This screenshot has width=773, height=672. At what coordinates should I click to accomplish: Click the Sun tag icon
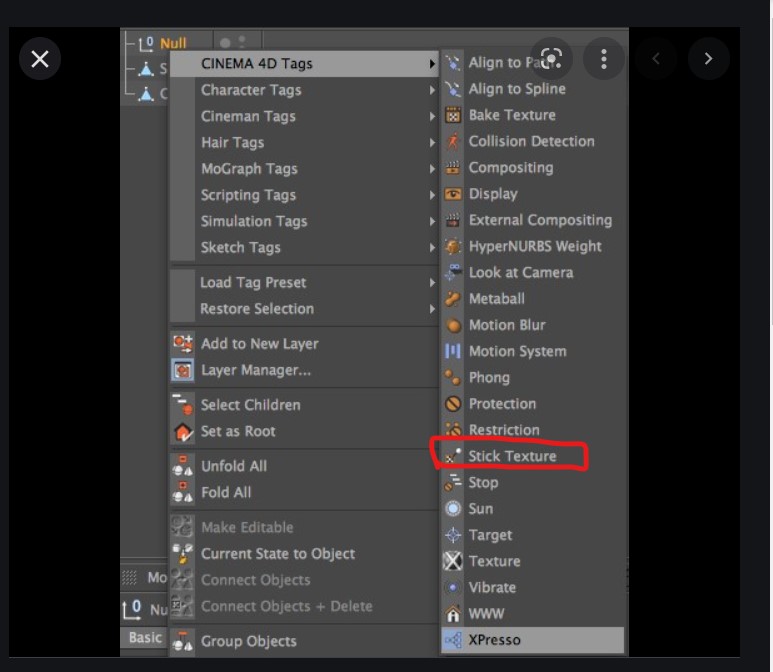coord(453,508)
